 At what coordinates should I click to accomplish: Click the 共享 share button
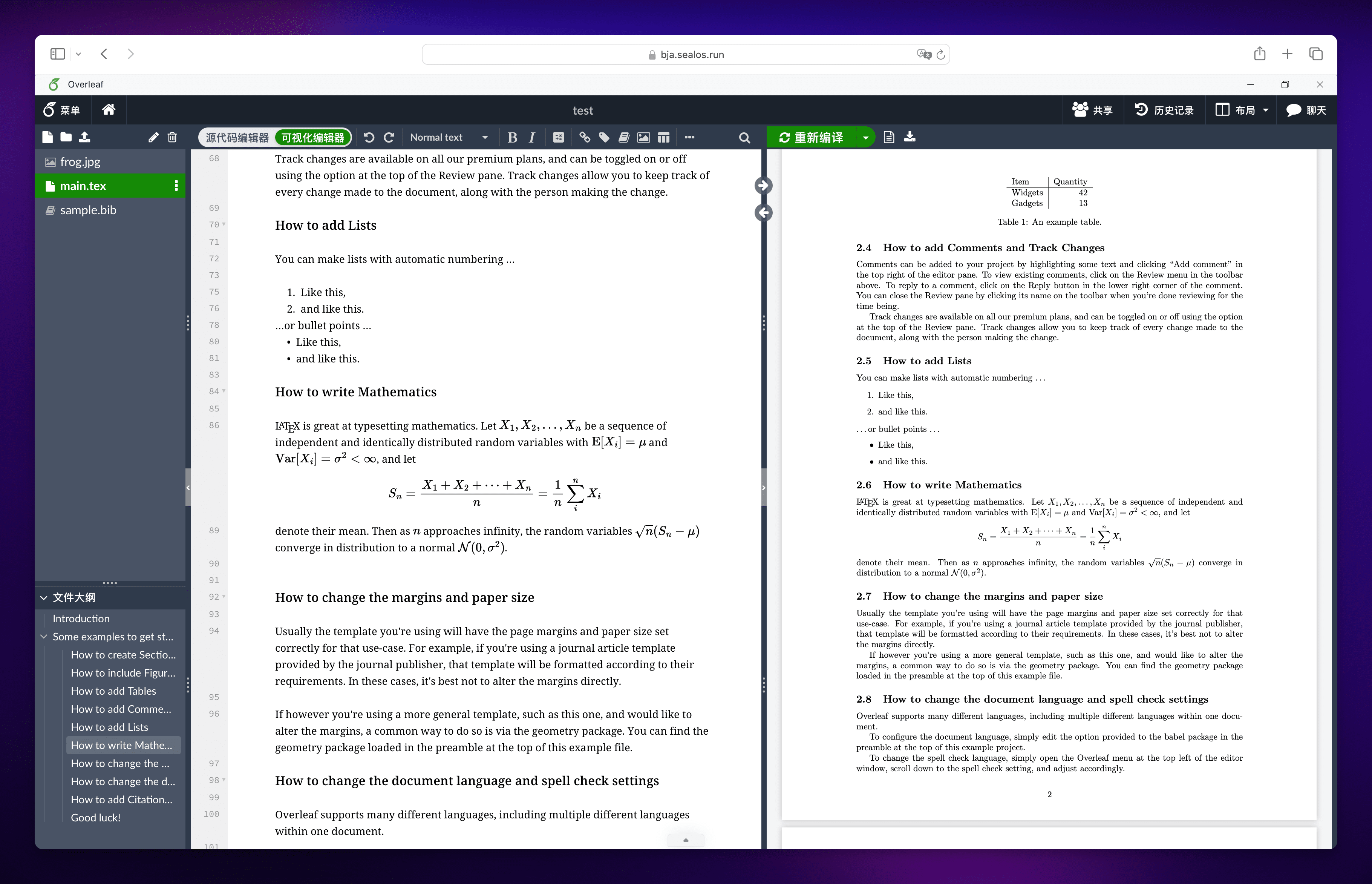tap(1093, 110)
